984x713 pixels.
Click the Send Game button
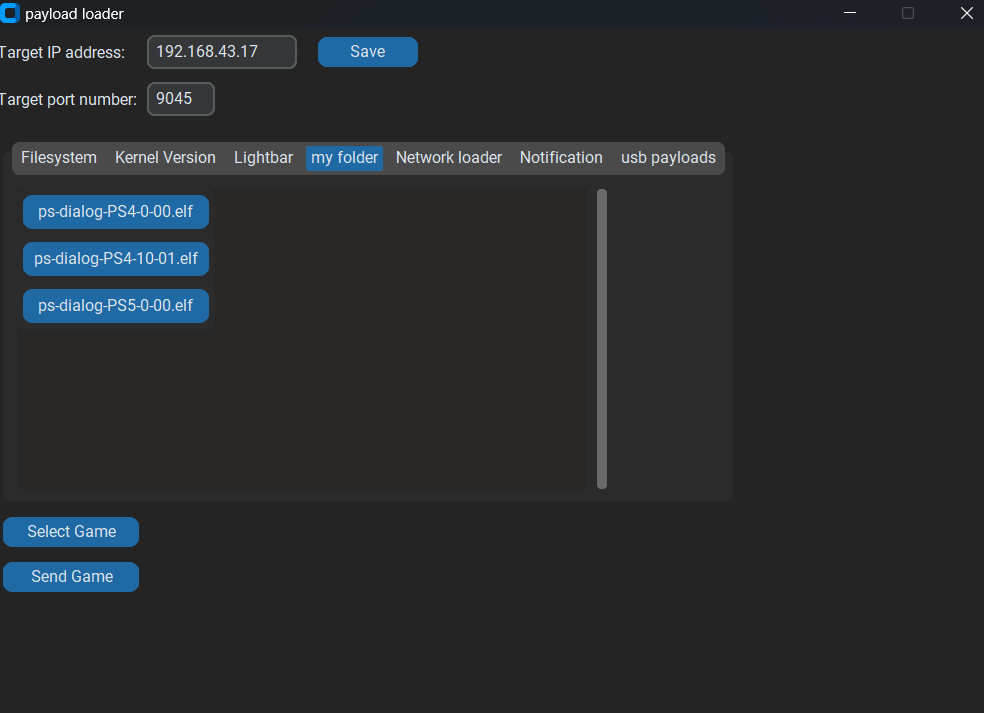click(70, 576)
